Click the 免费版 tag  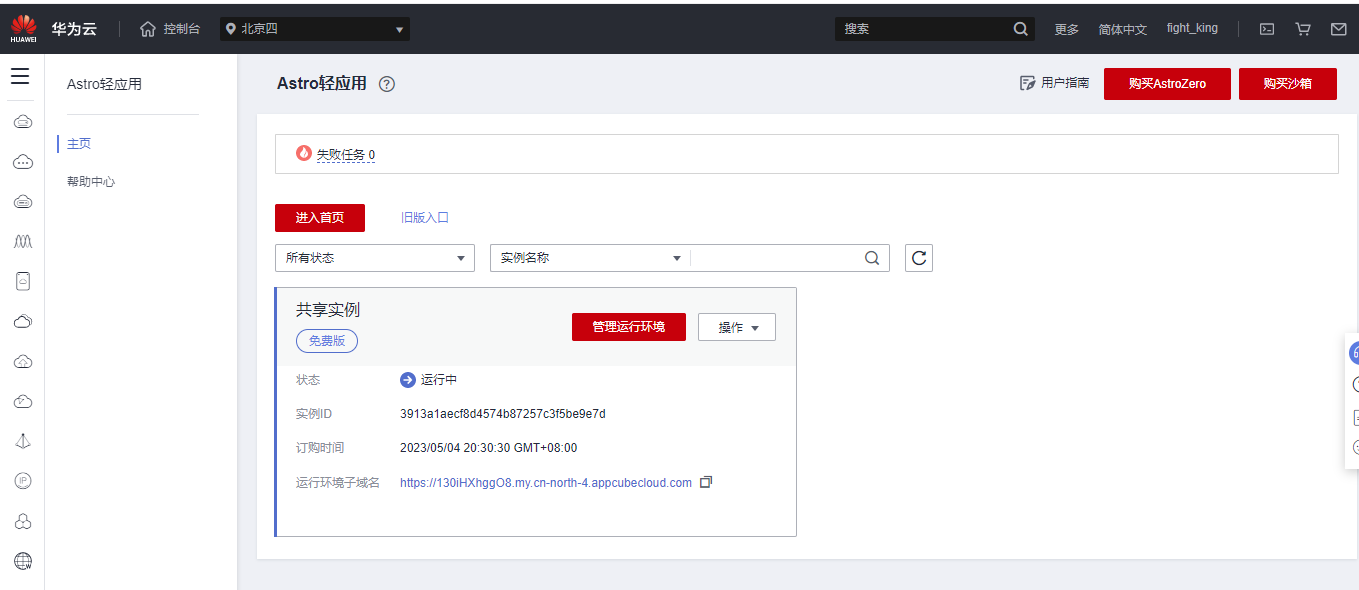(327, 341)
